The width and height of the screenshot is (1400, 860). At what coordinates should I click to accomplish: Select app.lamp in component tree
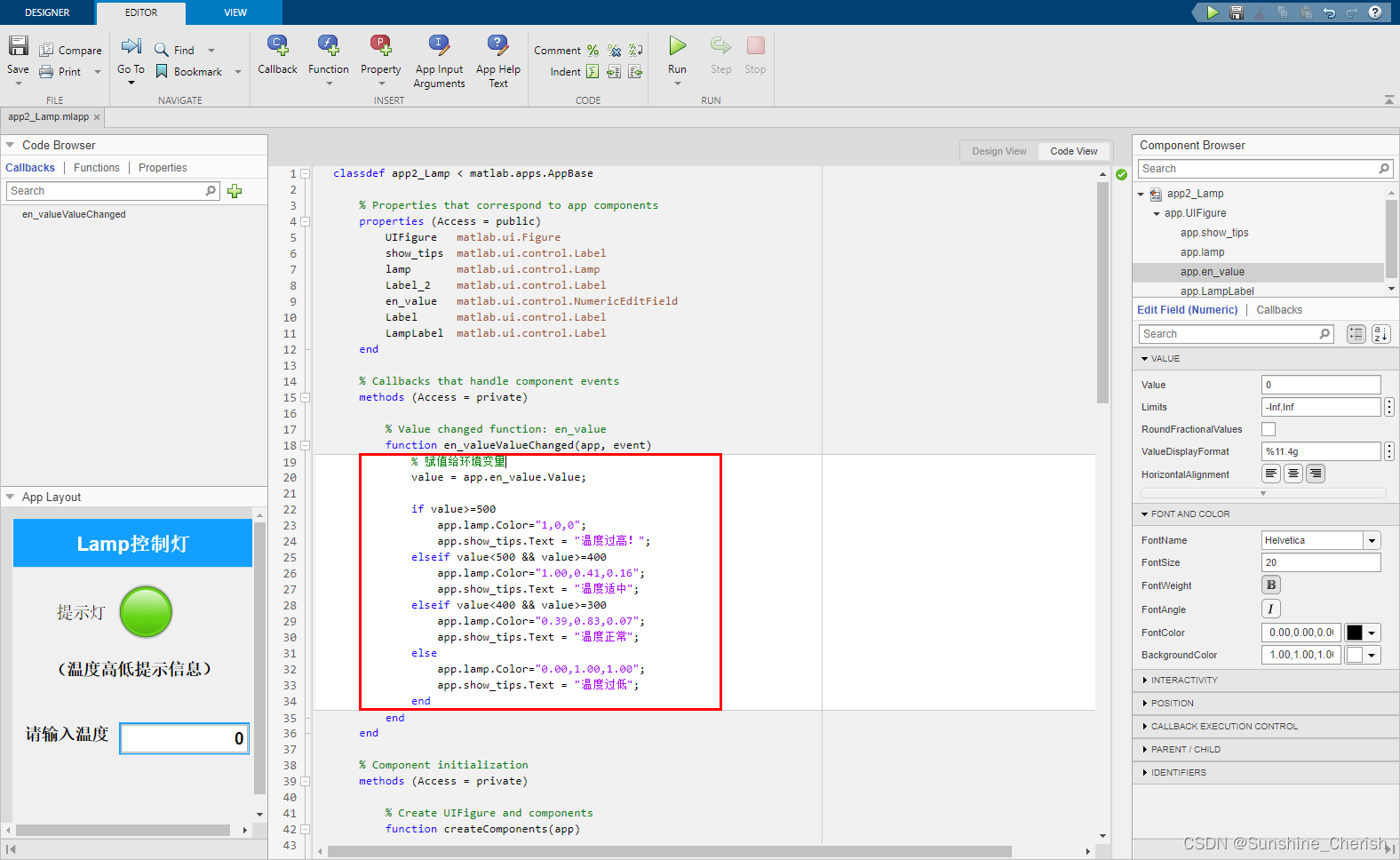(1202, 252)
